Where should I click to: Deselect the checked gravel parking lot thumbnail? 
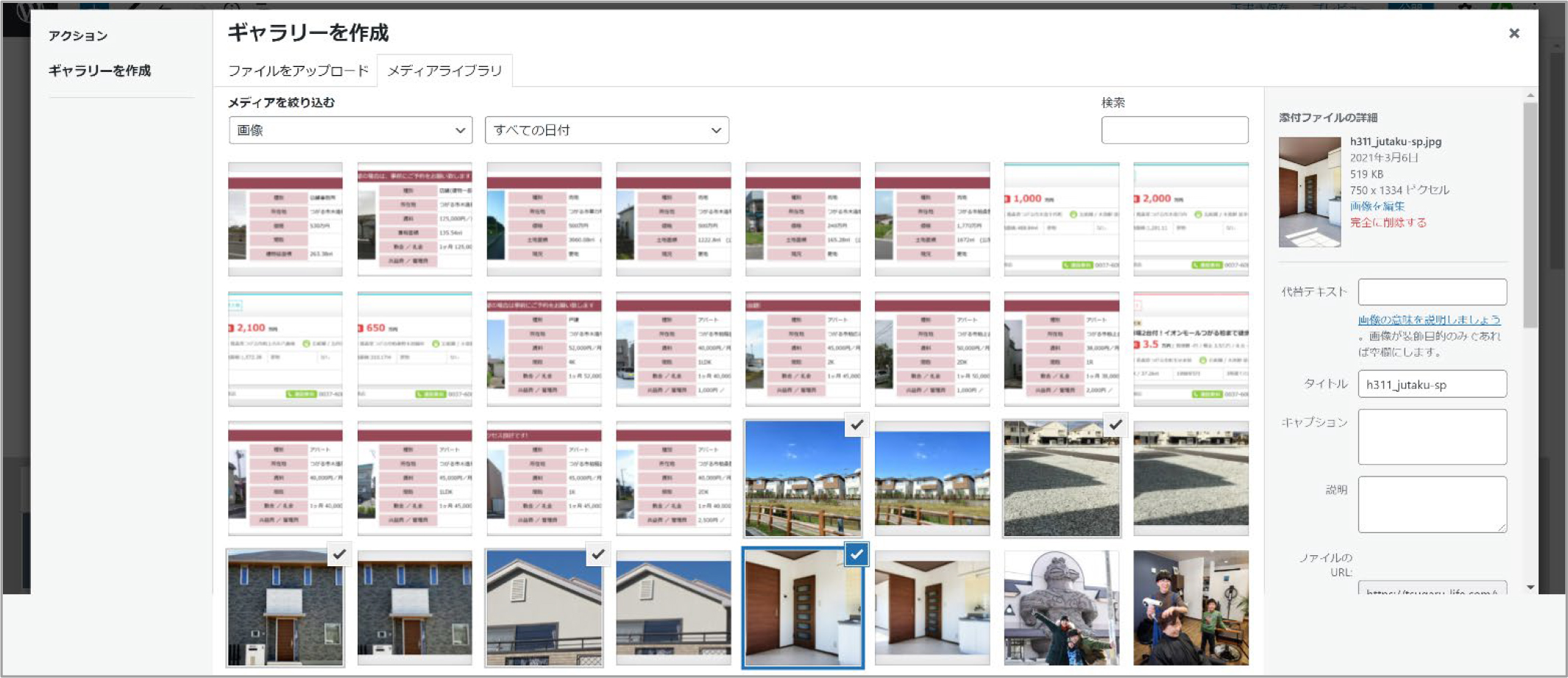coord(1115,425)
